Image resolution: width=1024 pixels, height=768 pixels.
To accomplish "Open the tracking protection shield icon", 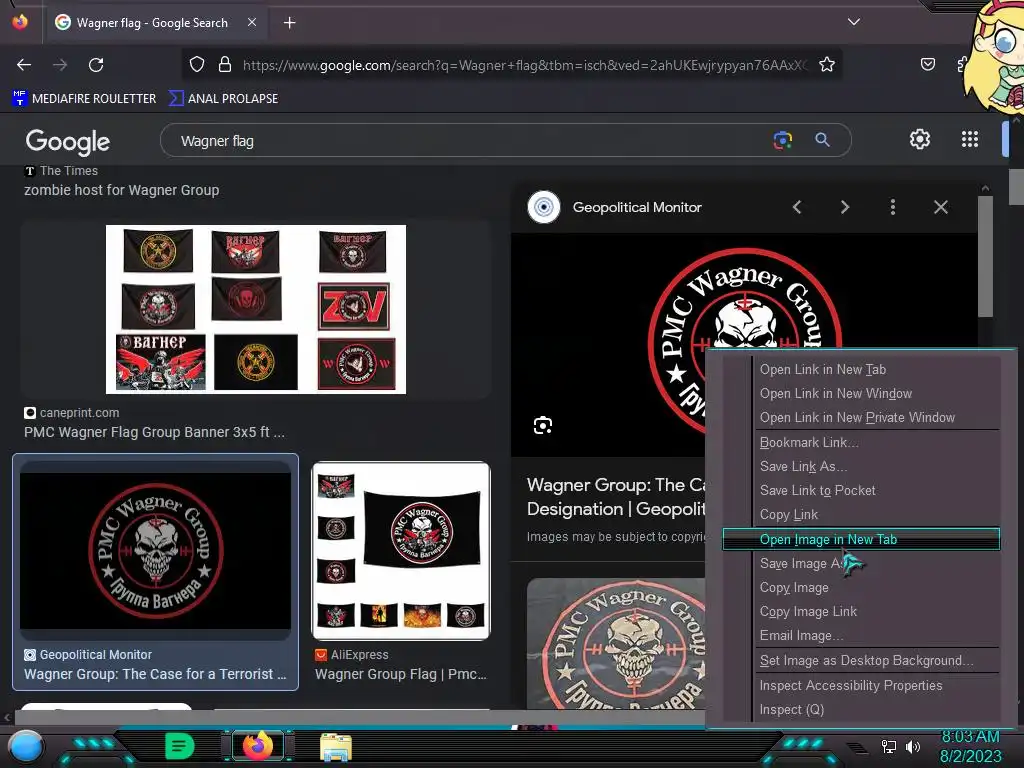I will [197, 64].
